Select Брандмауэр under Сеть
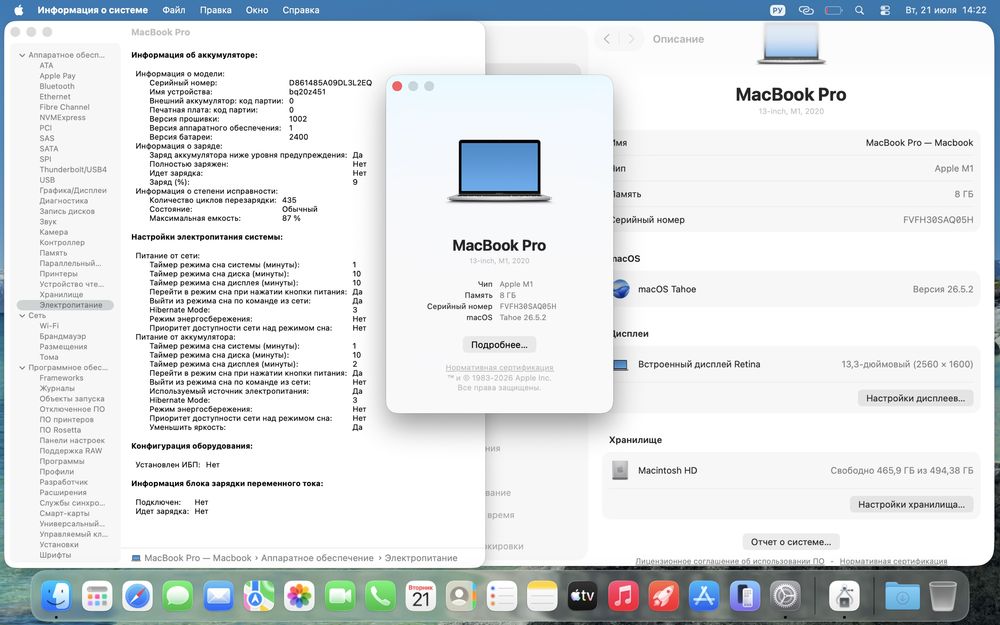This screenshot has width=1000, height=625. pos(62,337)
